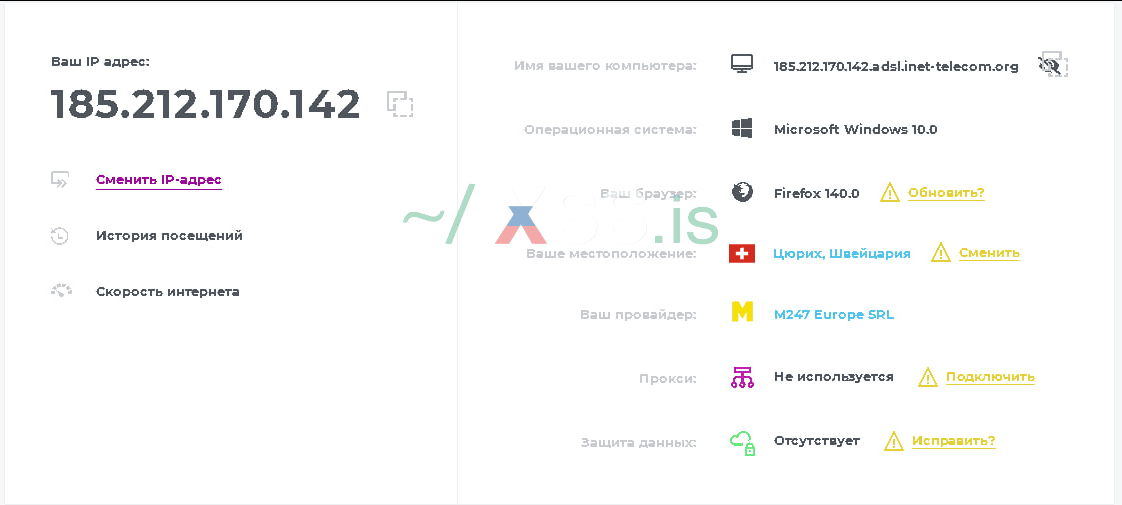Click the "Обновить?" browser update link
1122x505 pixels.
click(945, 193)
